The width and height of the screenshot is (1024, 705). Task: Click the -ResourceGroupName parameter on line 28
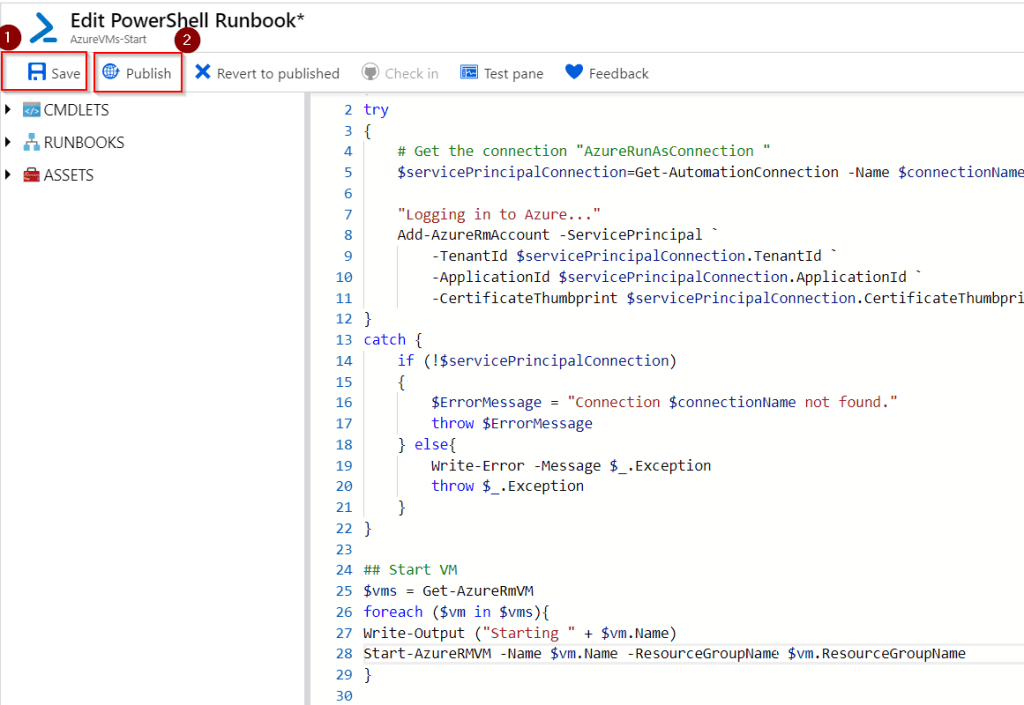coord(703,653)
